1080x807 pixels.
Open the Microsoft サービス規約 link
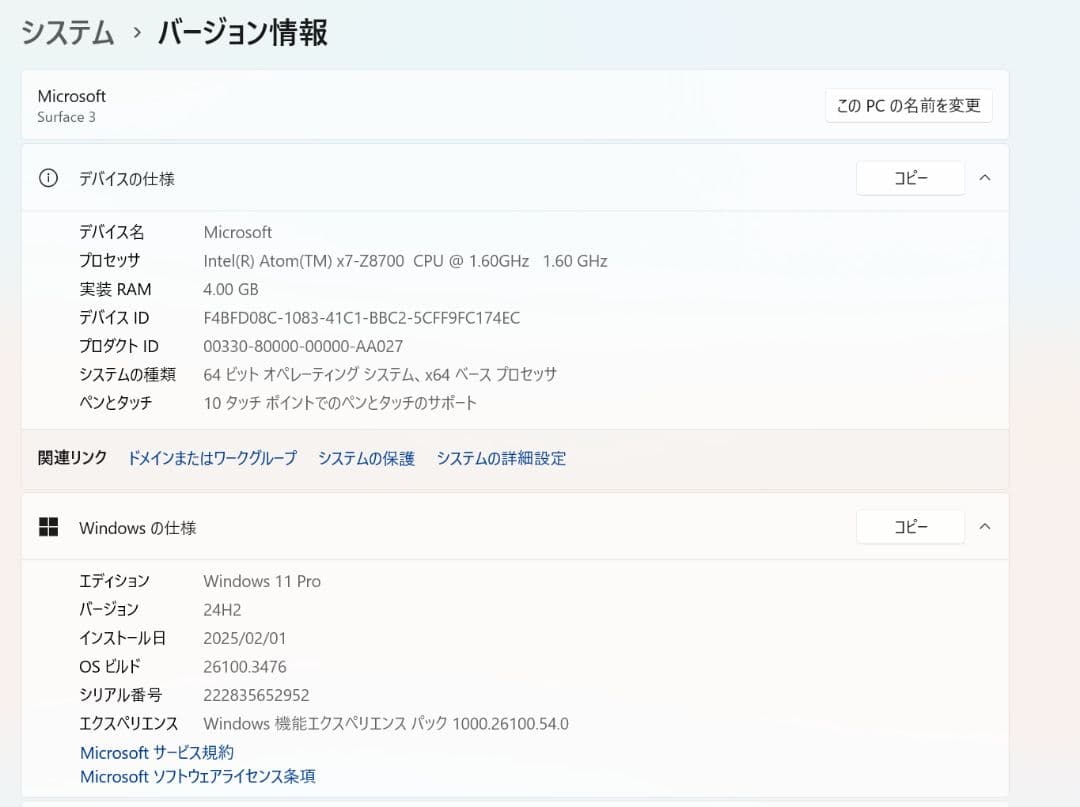click(x=157, y=752)
